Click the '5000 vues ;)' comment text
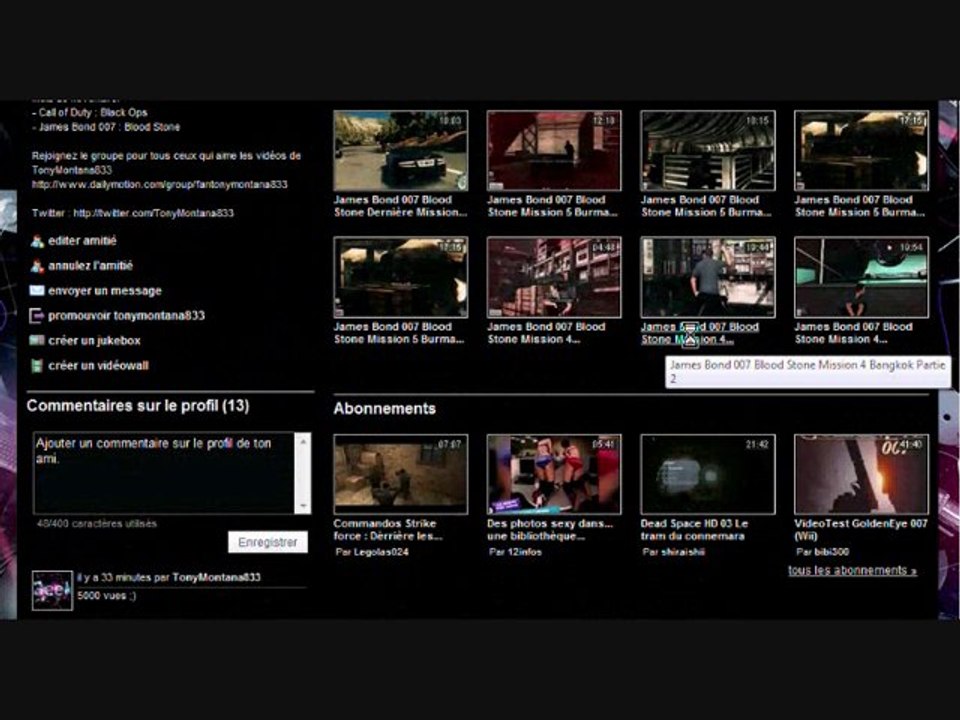Image resolution: width=960 pixels, height=720 pixels. coord(107,596)
